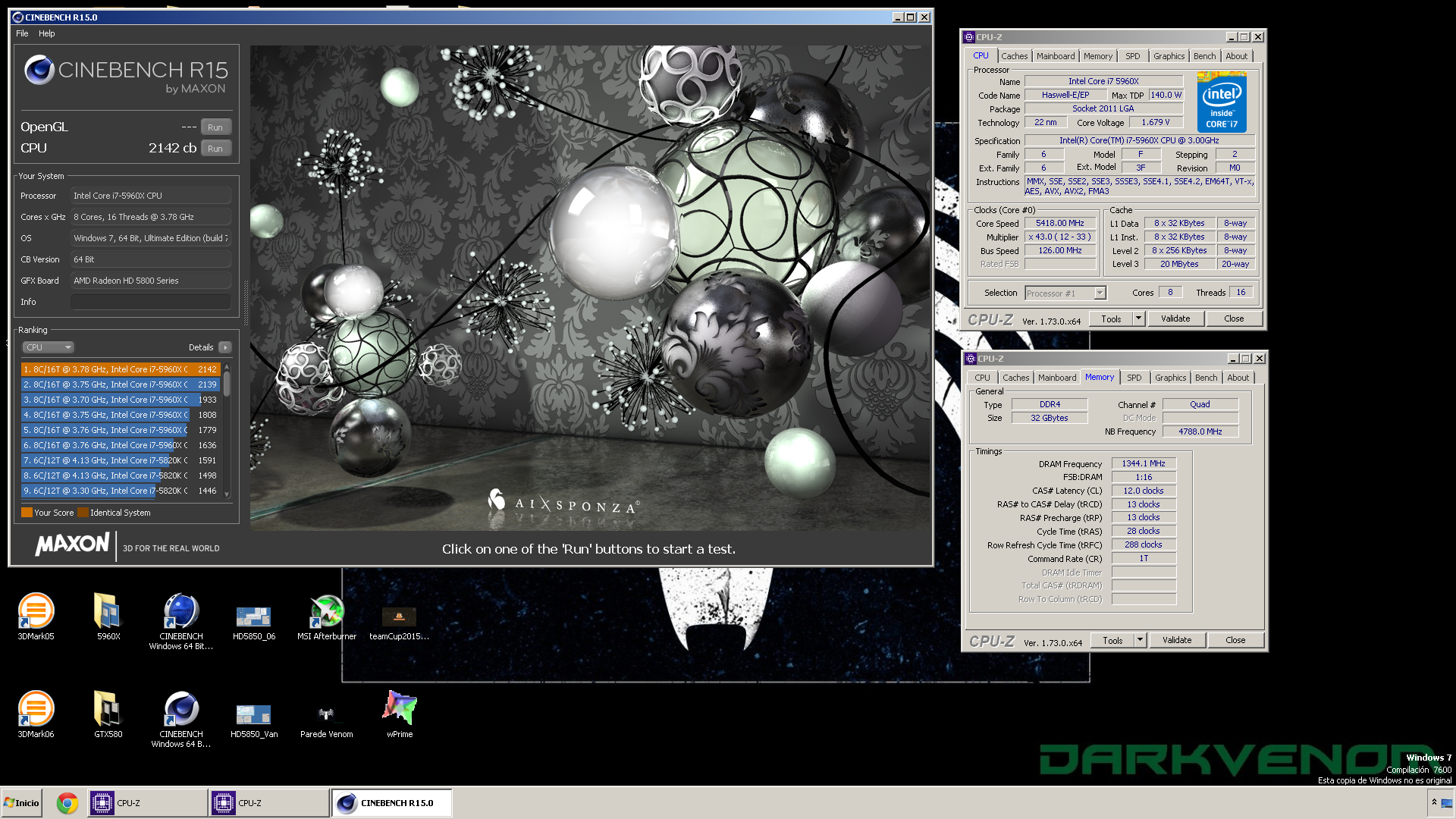Viewport: 1456px width, 819px height.
Task: Open the teamCup2015 desktop icon
Action: pos(399,623)
